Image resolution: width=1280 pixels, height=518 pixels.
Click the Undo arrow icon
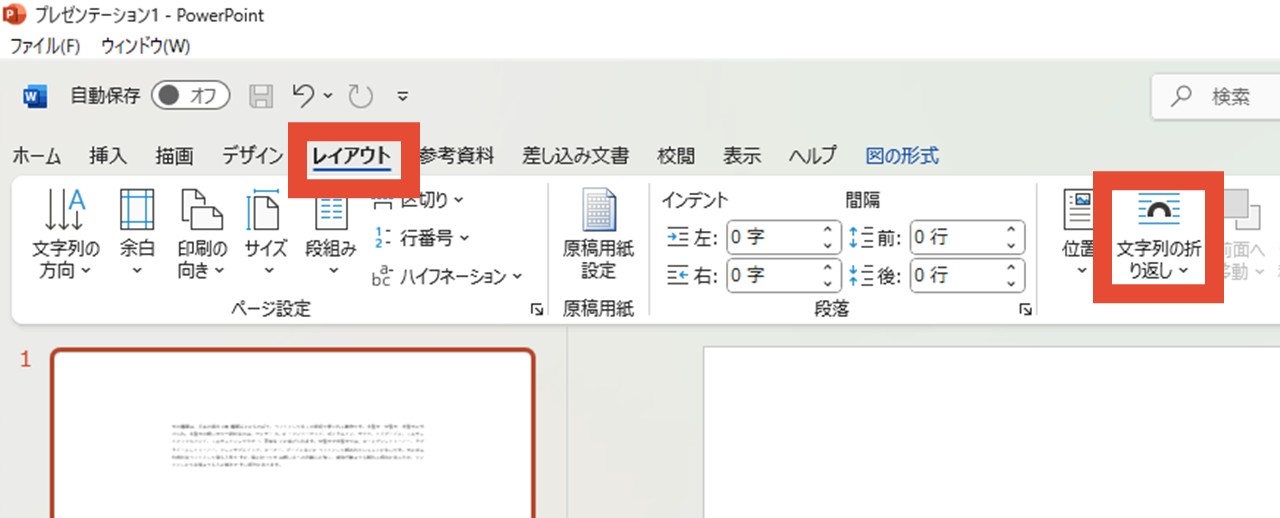point(304,96)
